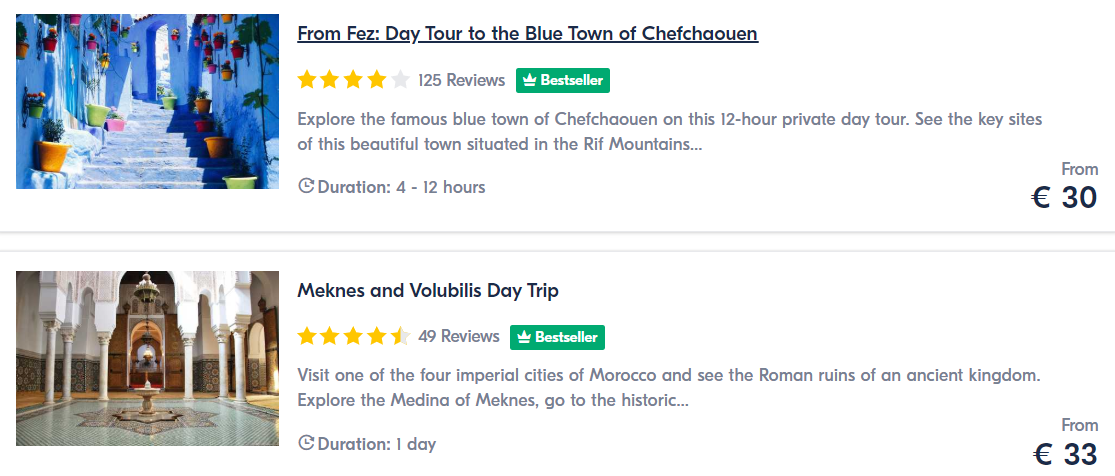This screenshot has width=1115, height=476.
Task: Click the first star of Chefchaouen rating
Action: [x=306, y=80]
